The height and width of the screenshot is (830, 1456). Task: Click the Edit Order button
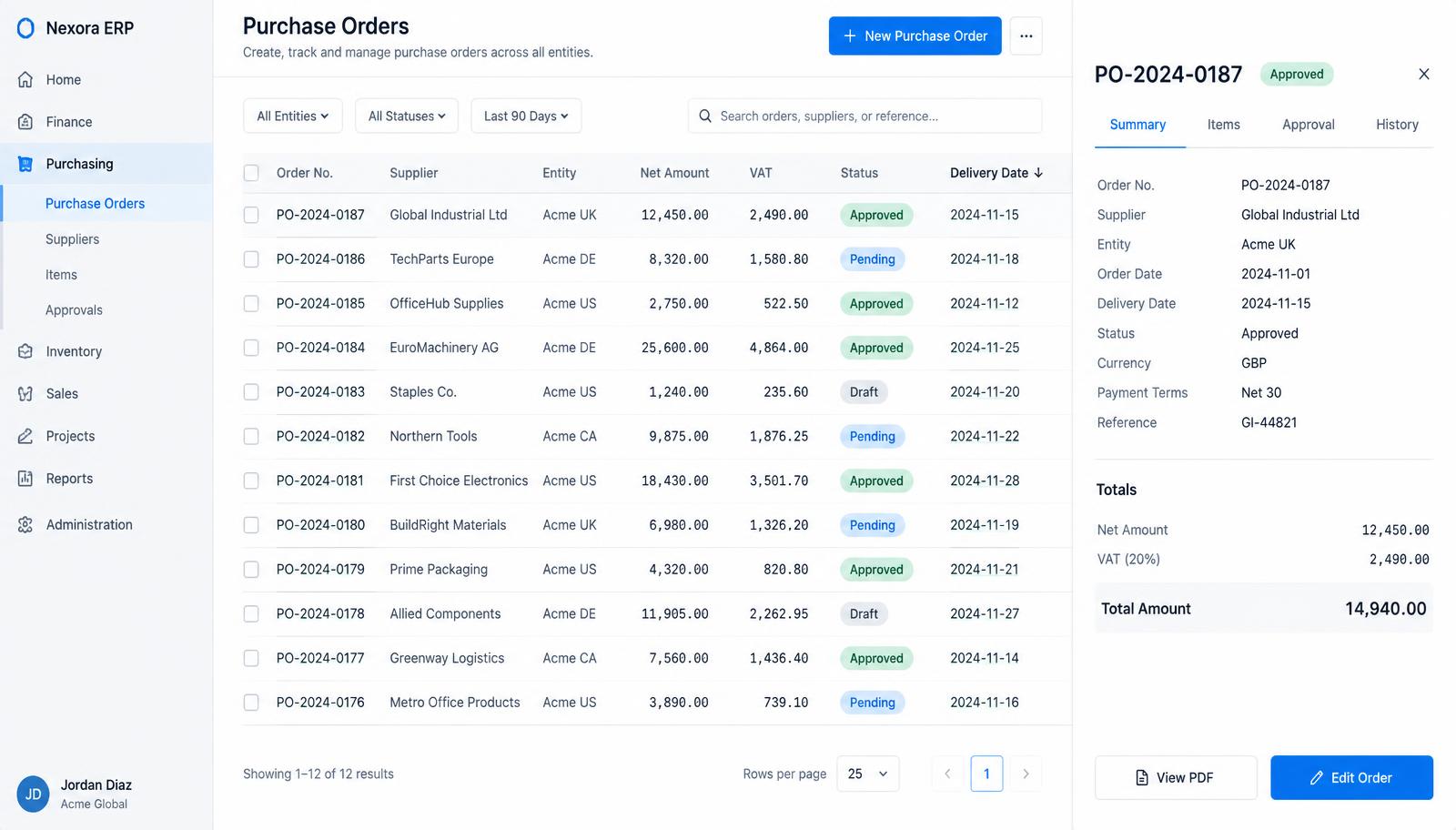click(x=1351, y=778)
